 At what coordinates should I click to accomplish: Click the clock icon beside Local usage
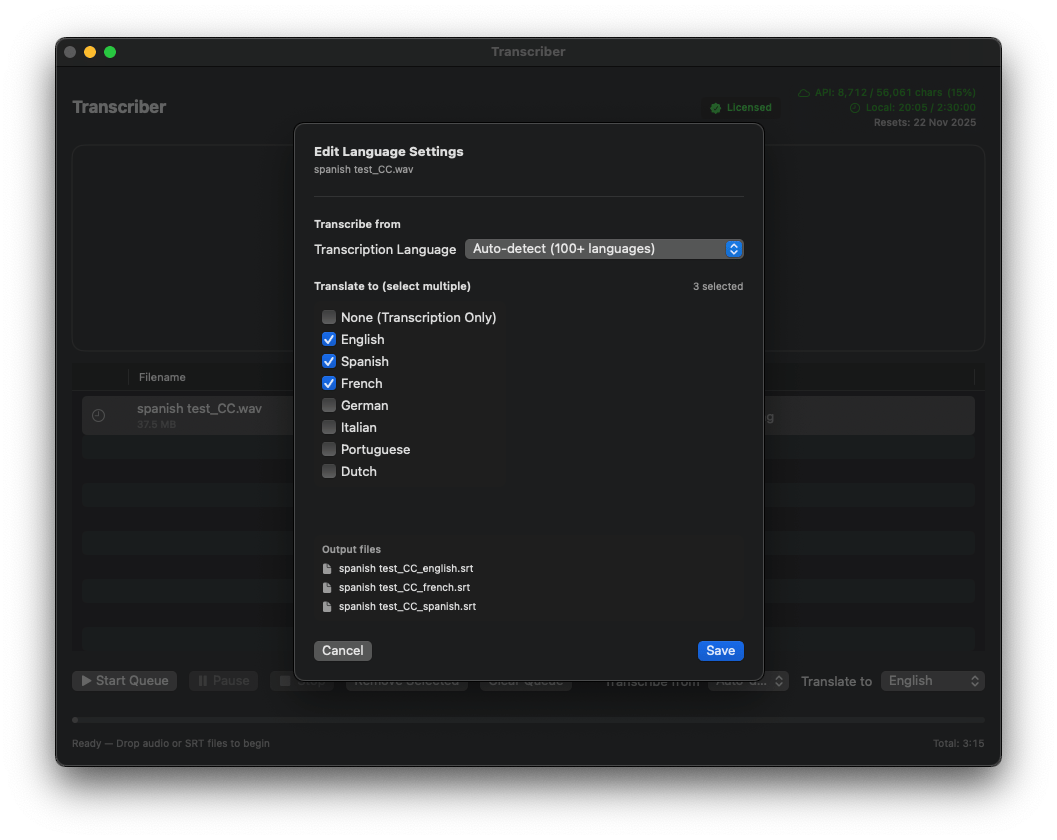(855, 108)
